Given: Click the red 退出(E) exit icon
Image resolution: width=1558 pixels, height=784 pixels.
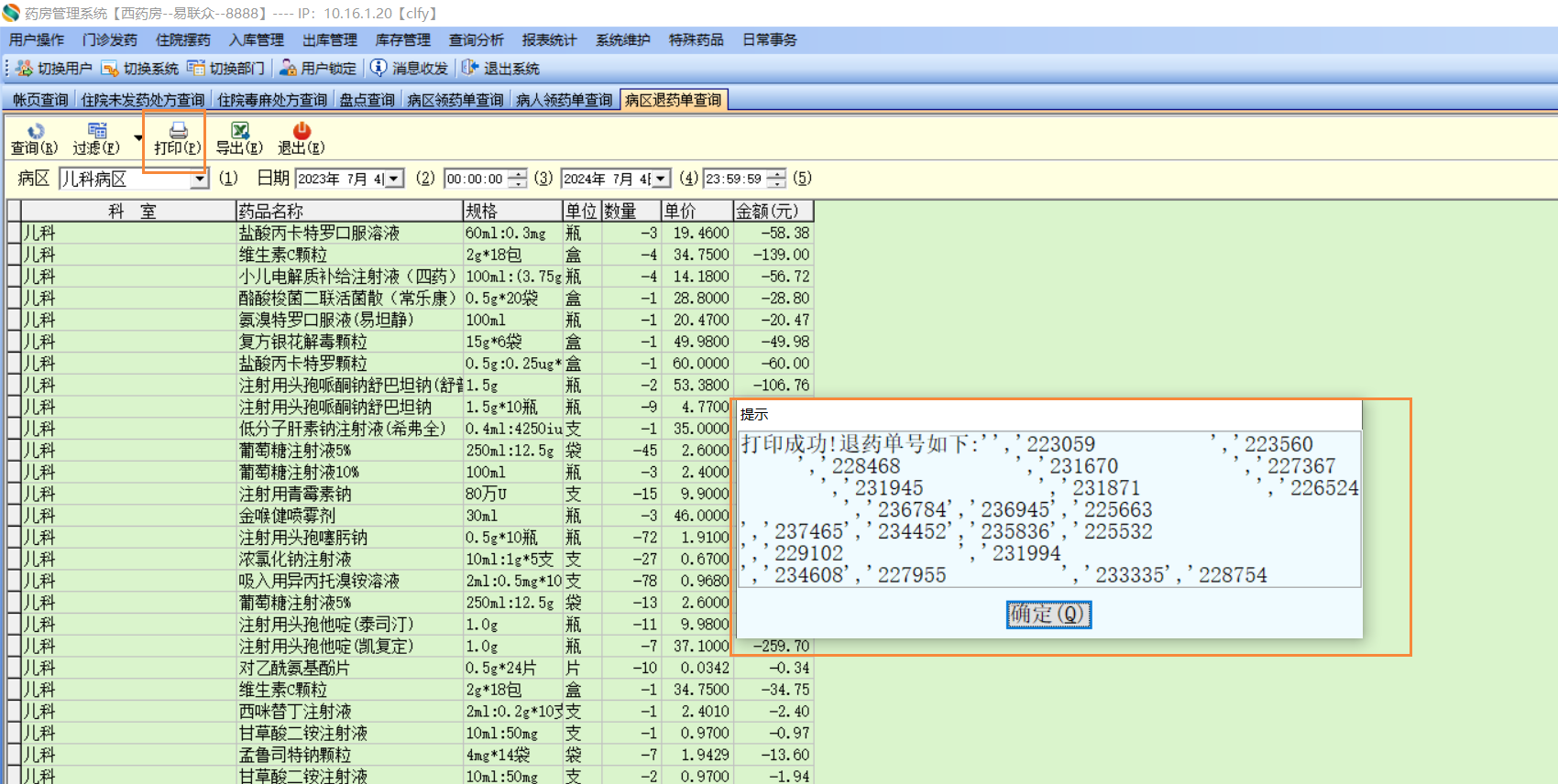Looking at the screenshot, I should (x=302, y=139).
